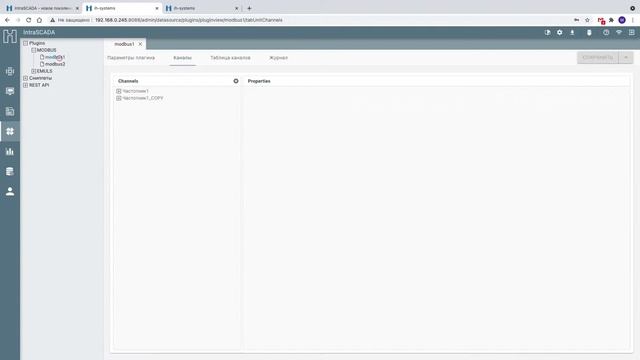This screenshot has height=360, width=640.
Task: Click the Channels panel heading
Action: click(128, 81)
